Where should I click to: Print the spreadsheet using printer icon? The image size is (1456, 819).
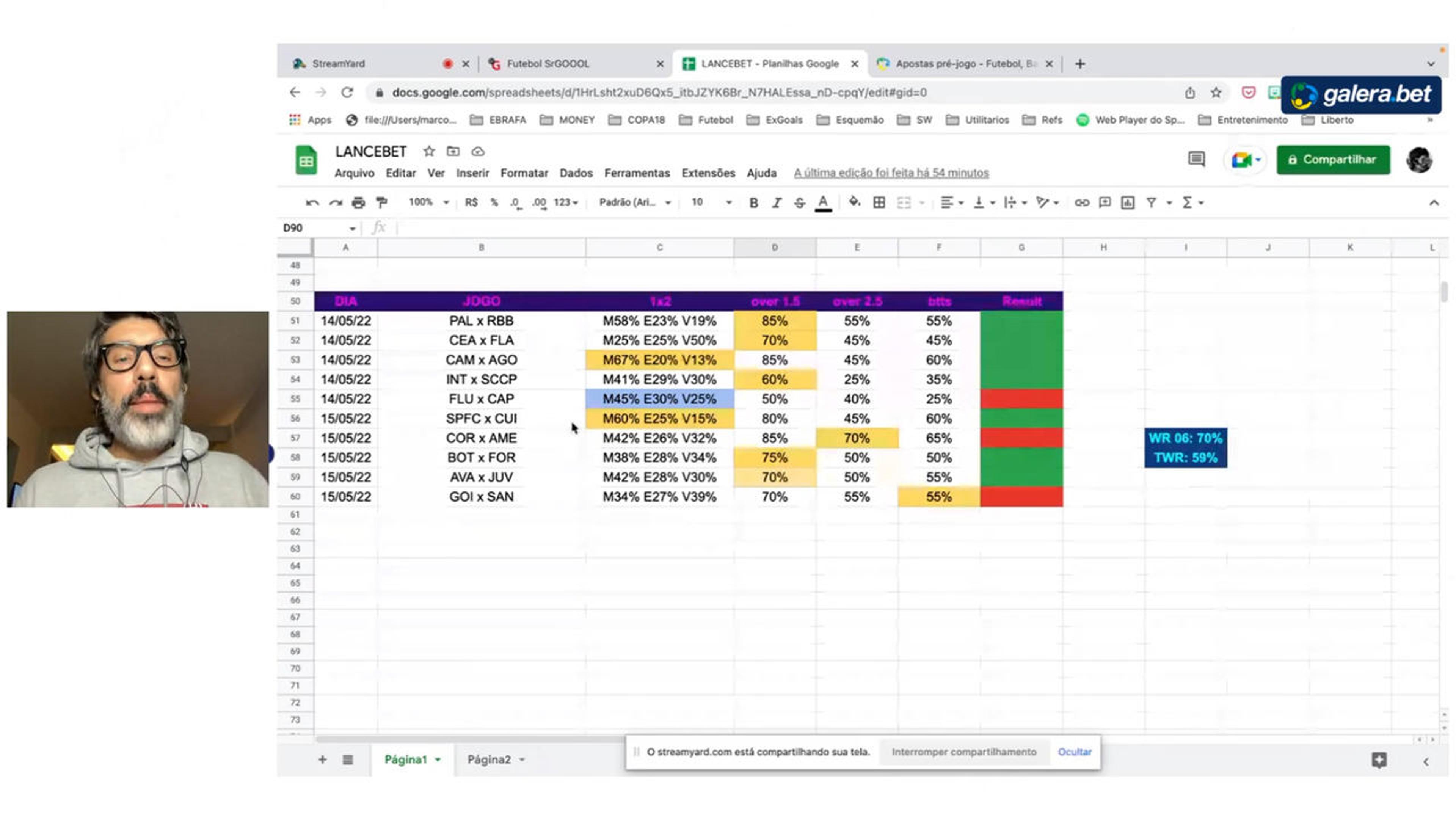pos(358,202)
